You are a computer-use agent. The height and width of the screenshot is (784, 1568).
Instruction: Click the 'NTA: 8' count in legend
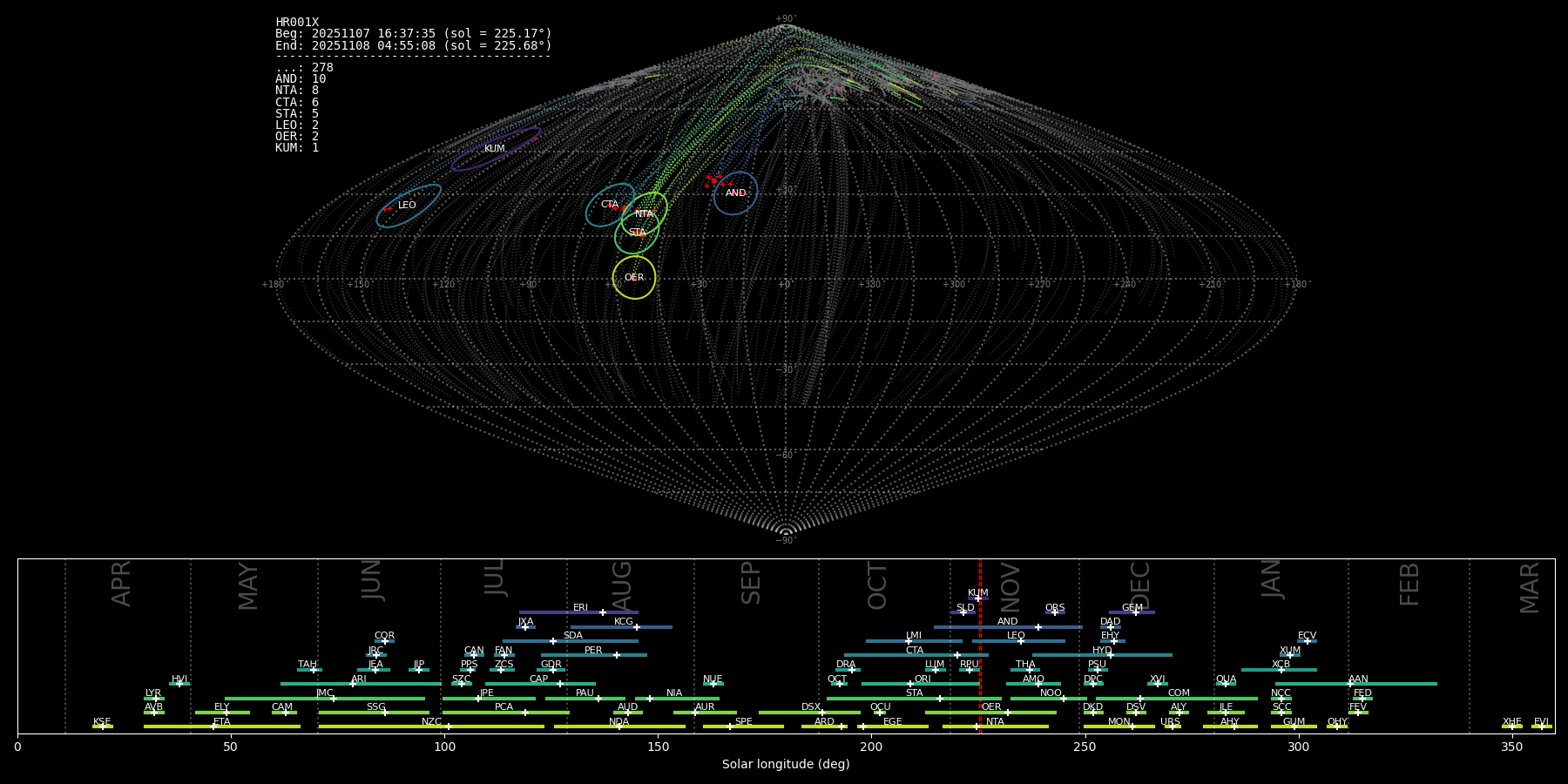pos(297,91)
